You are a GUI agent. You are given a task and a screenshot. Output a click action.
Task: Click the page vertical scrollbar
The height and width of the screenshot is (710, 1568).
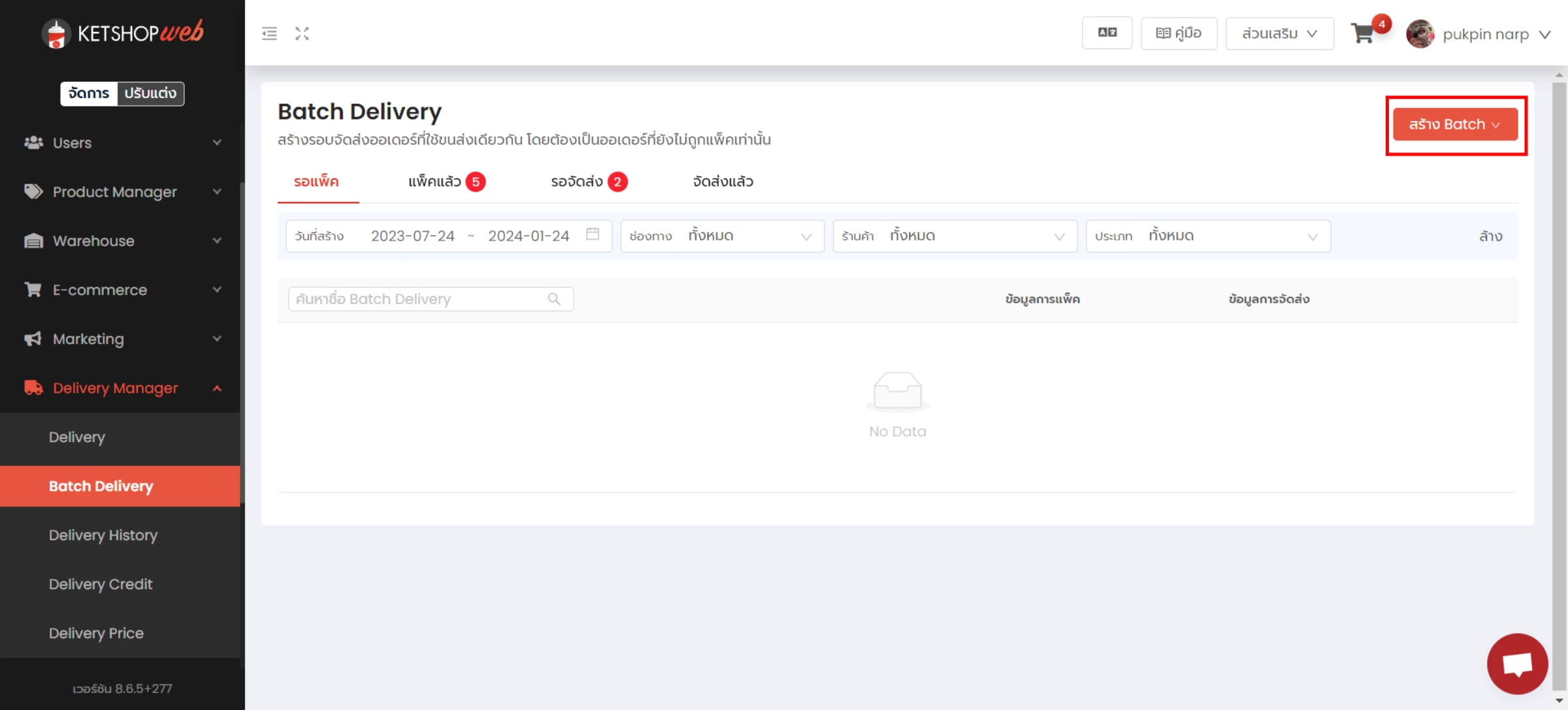pos(1559,386)
